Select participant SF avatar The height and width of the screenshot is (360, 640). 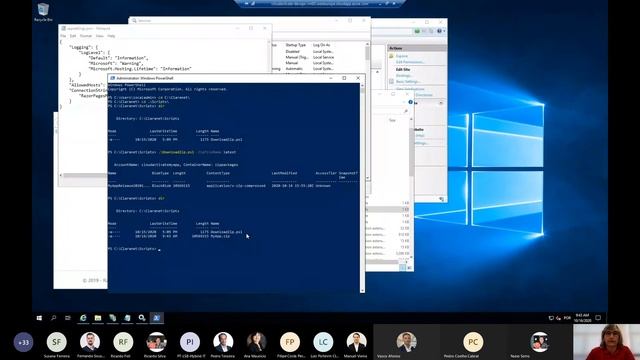tap(56, 342)
